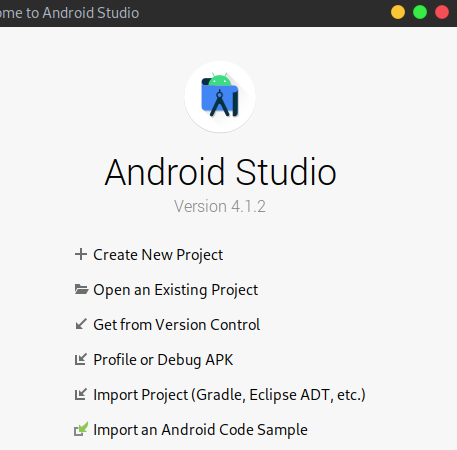Image resolution: width=457 pixels, height=450 pixels.
Task: Select Import Project (Gradle, Eclipse ADT, etc.)
Action: tap(229, 395)
